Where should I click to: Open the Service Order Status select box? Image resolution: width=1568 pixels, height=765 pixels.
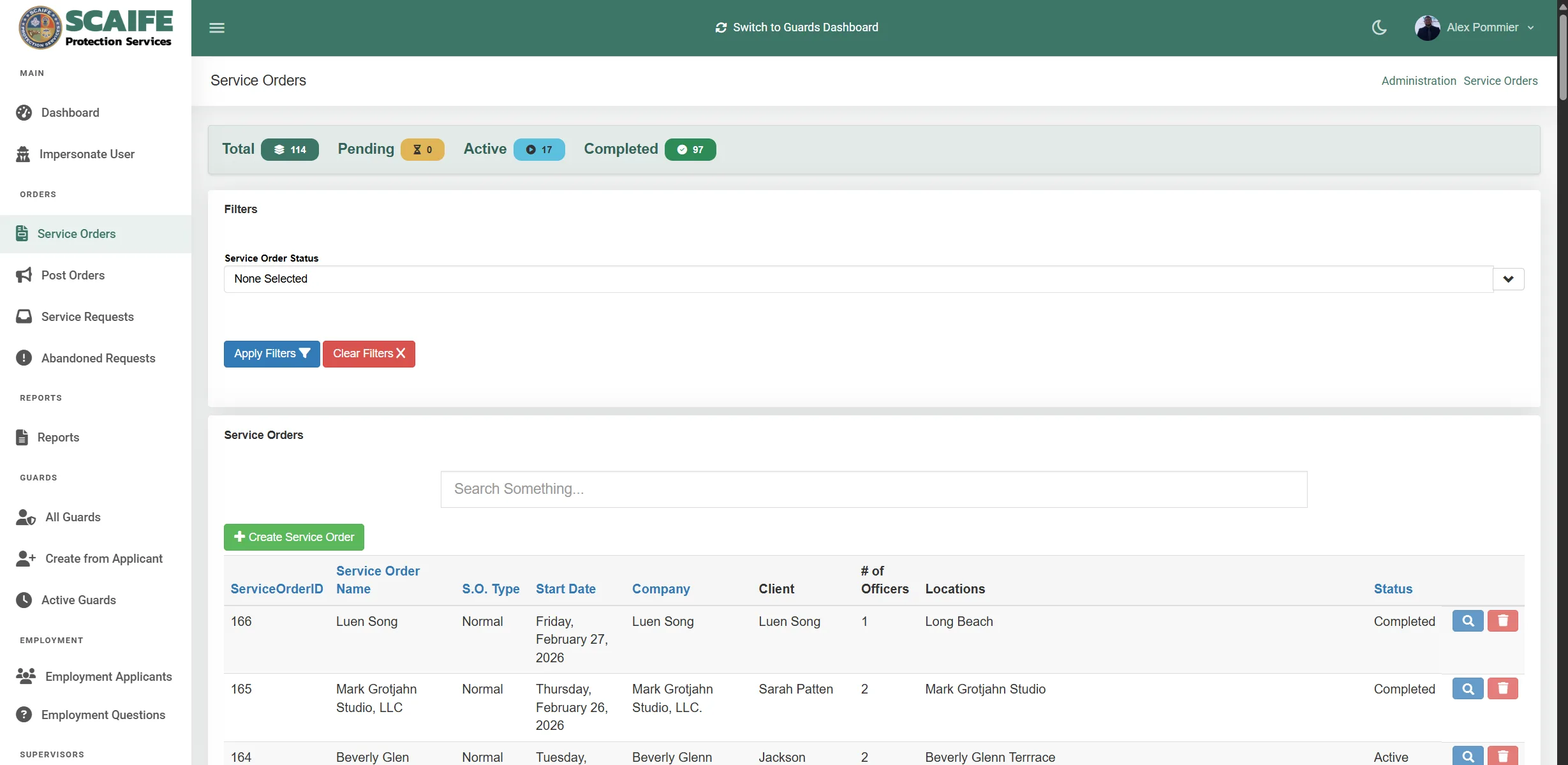pos(858,279)
